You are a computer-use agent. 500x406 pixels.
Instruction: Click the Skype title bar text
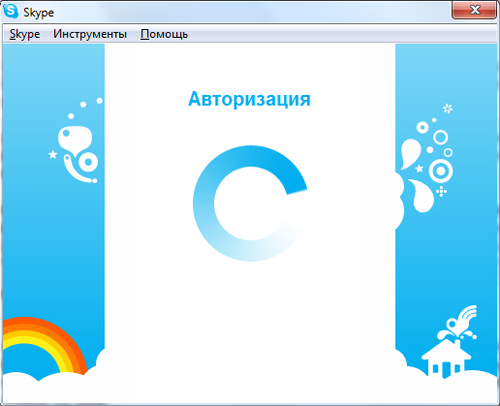38,13
